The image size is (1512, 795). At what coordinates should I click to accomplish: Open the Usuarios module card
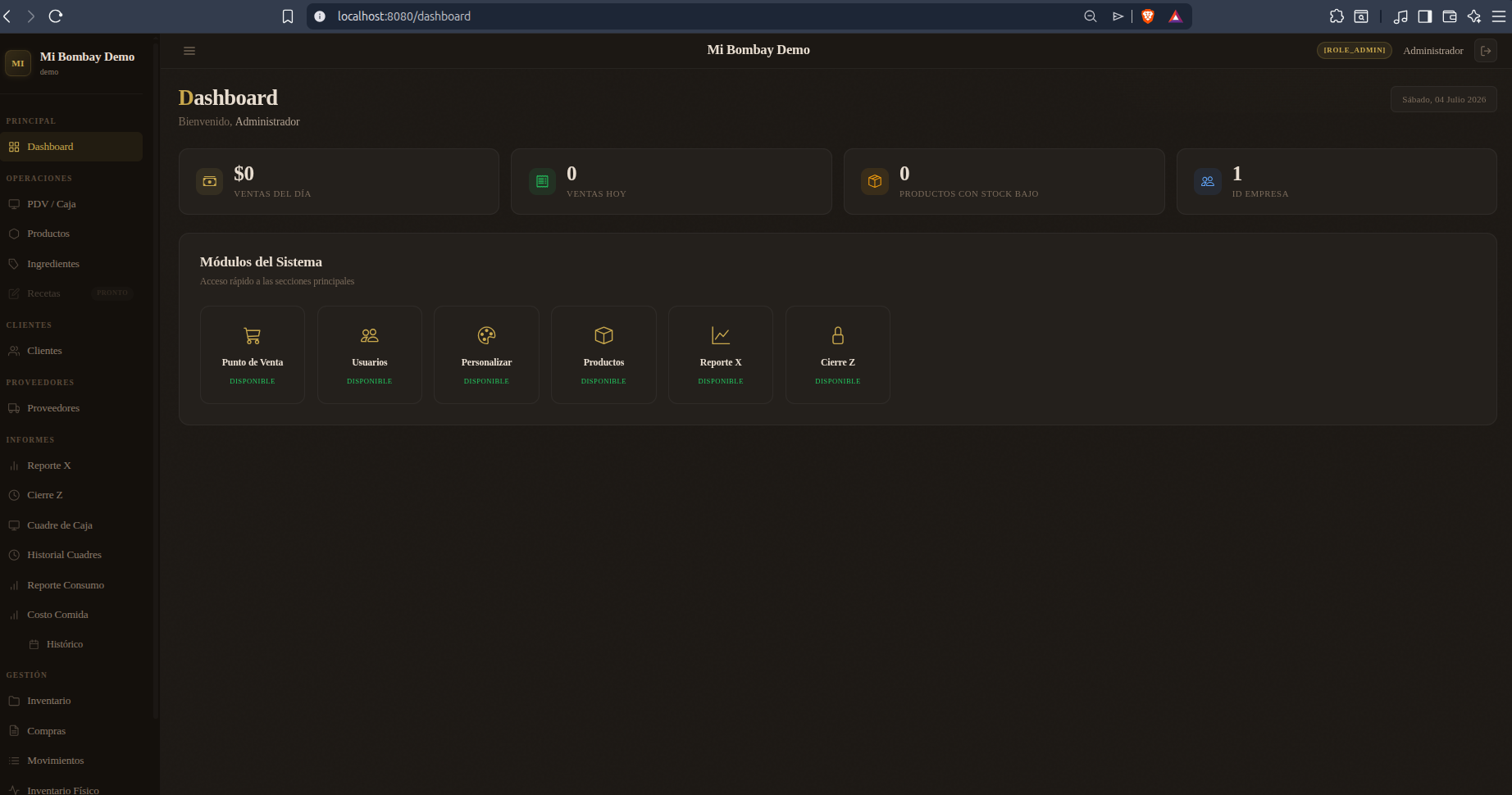click(x=370, y=355)
